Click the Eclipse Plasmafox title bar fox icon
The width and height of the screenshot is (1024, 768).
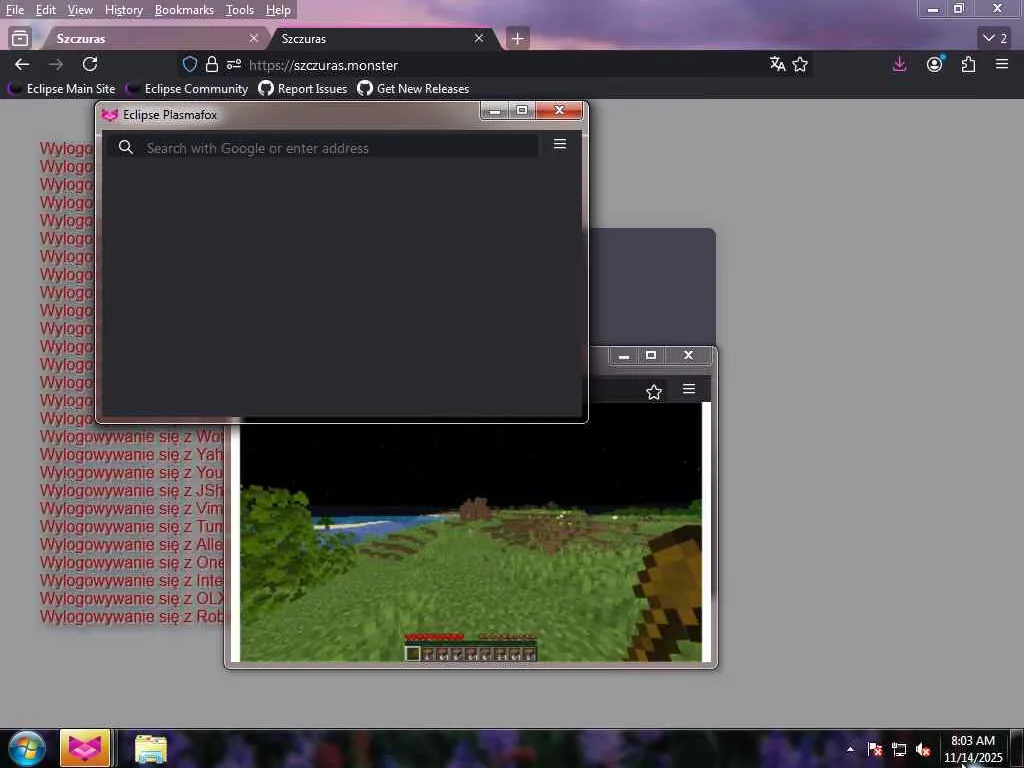pos(110,115)
